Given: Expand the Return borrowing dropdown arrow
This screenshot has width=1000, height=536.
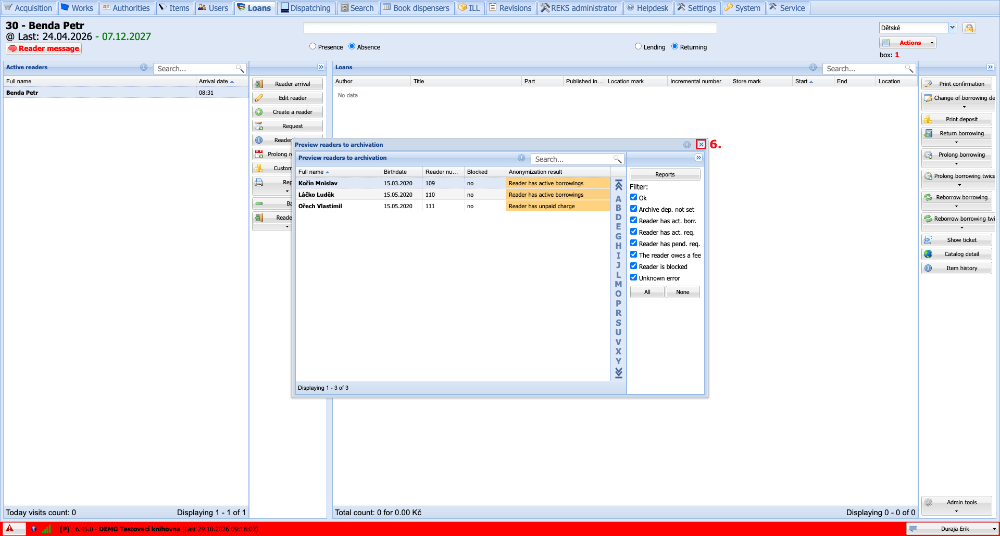Looking at the screenshot, I should pos(956,142).
